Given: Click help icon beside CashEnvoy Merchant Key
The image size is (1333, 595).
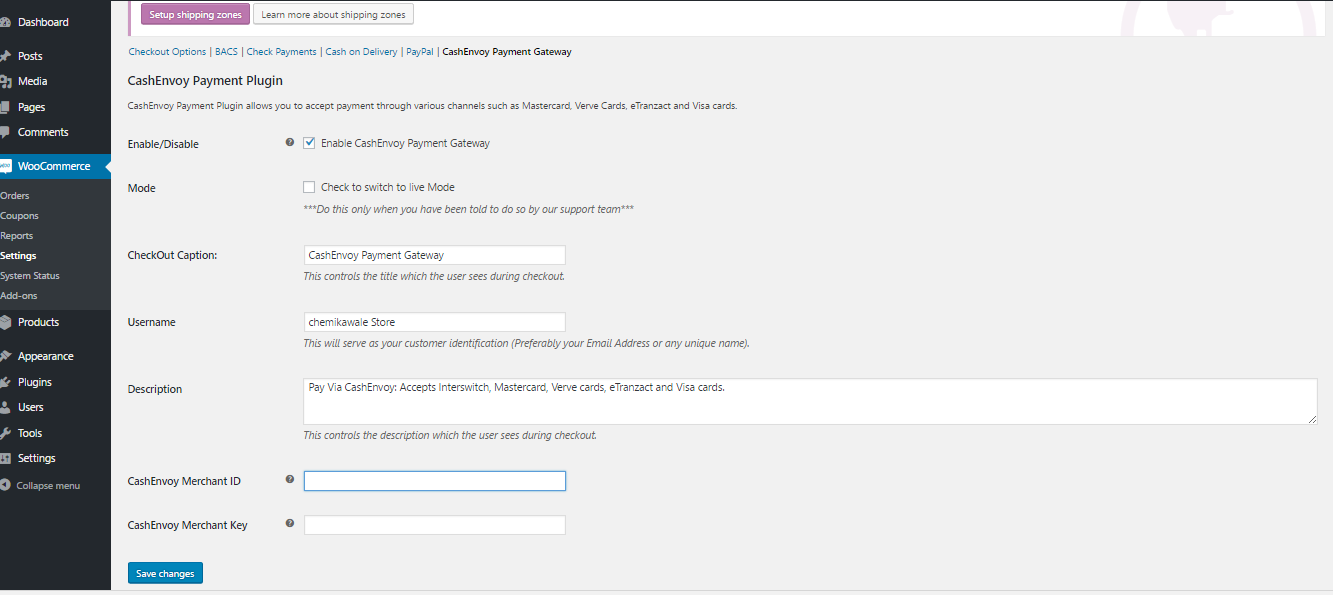Looking at the screenshot, I should click(290, 523).
